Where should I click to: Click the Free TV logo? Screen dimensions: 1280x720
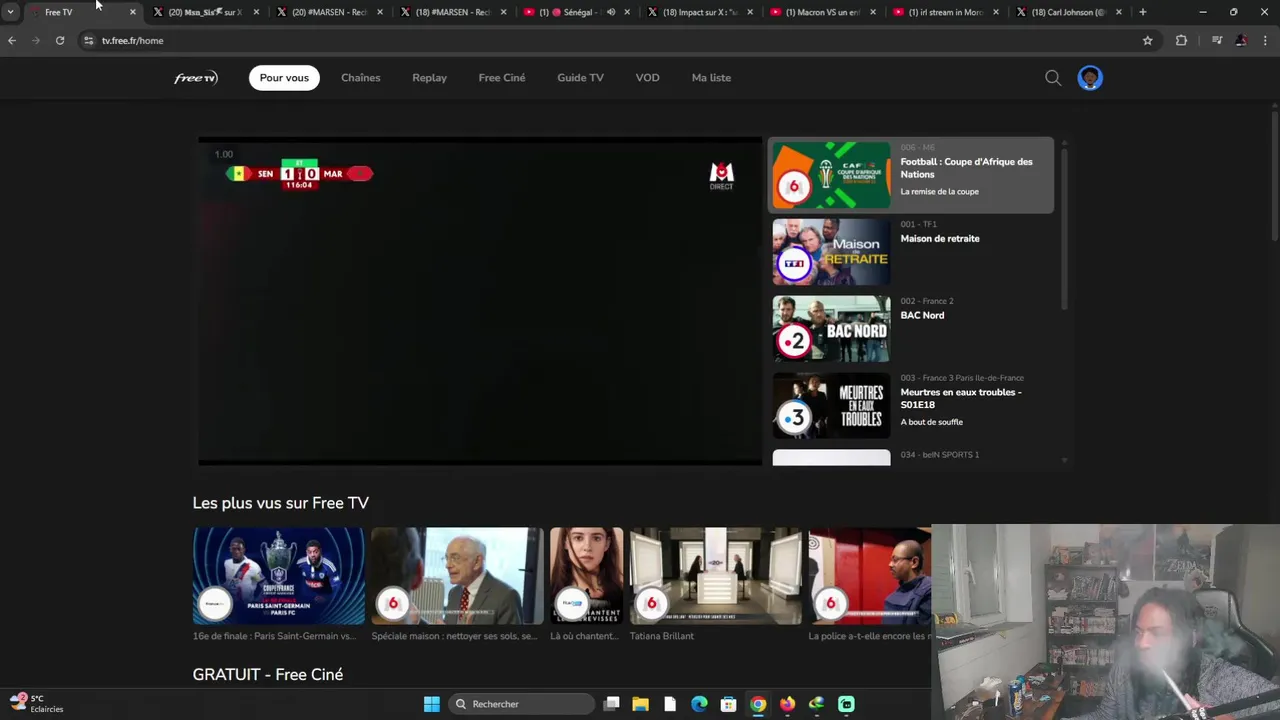[196, 78]
